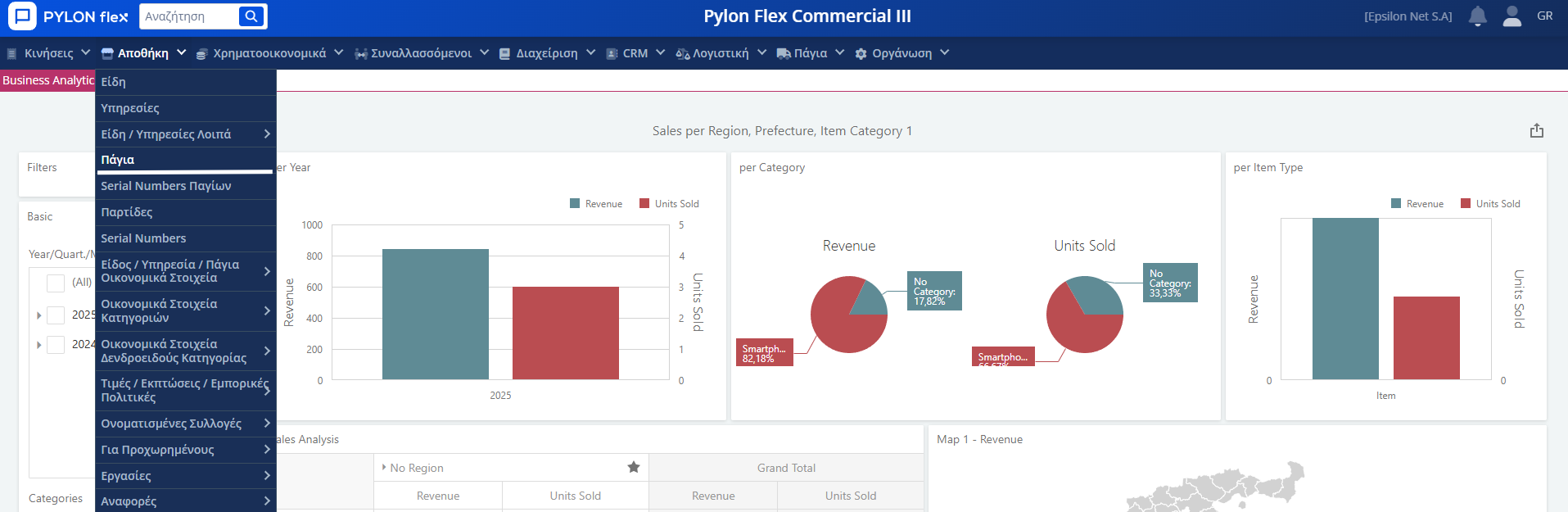
Task: Tick the 2025 year checkbox
Action: point(56,315)
